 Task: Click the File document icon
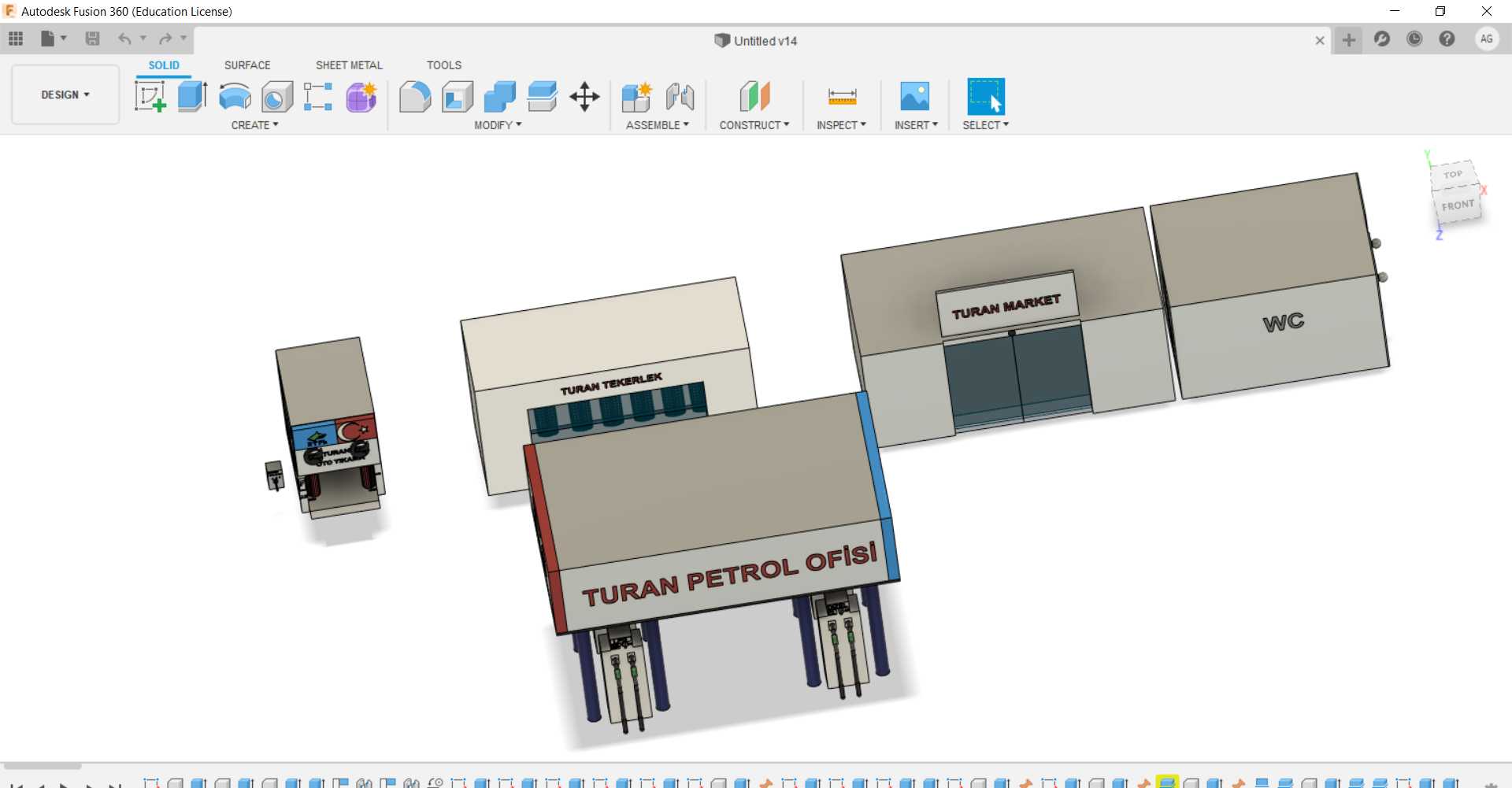47,39
